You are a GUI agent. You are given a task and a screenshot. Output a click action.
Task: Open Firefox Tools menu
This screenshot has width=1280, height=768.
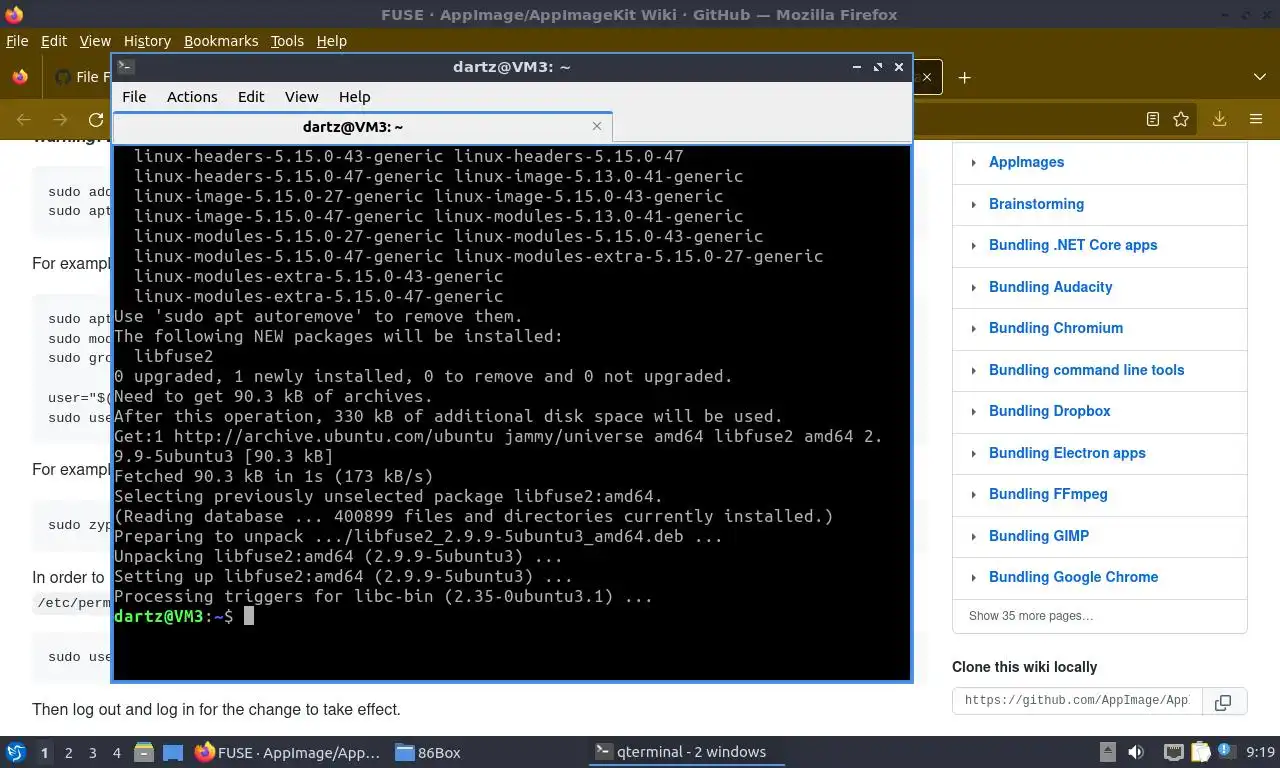tap(287, 41)
